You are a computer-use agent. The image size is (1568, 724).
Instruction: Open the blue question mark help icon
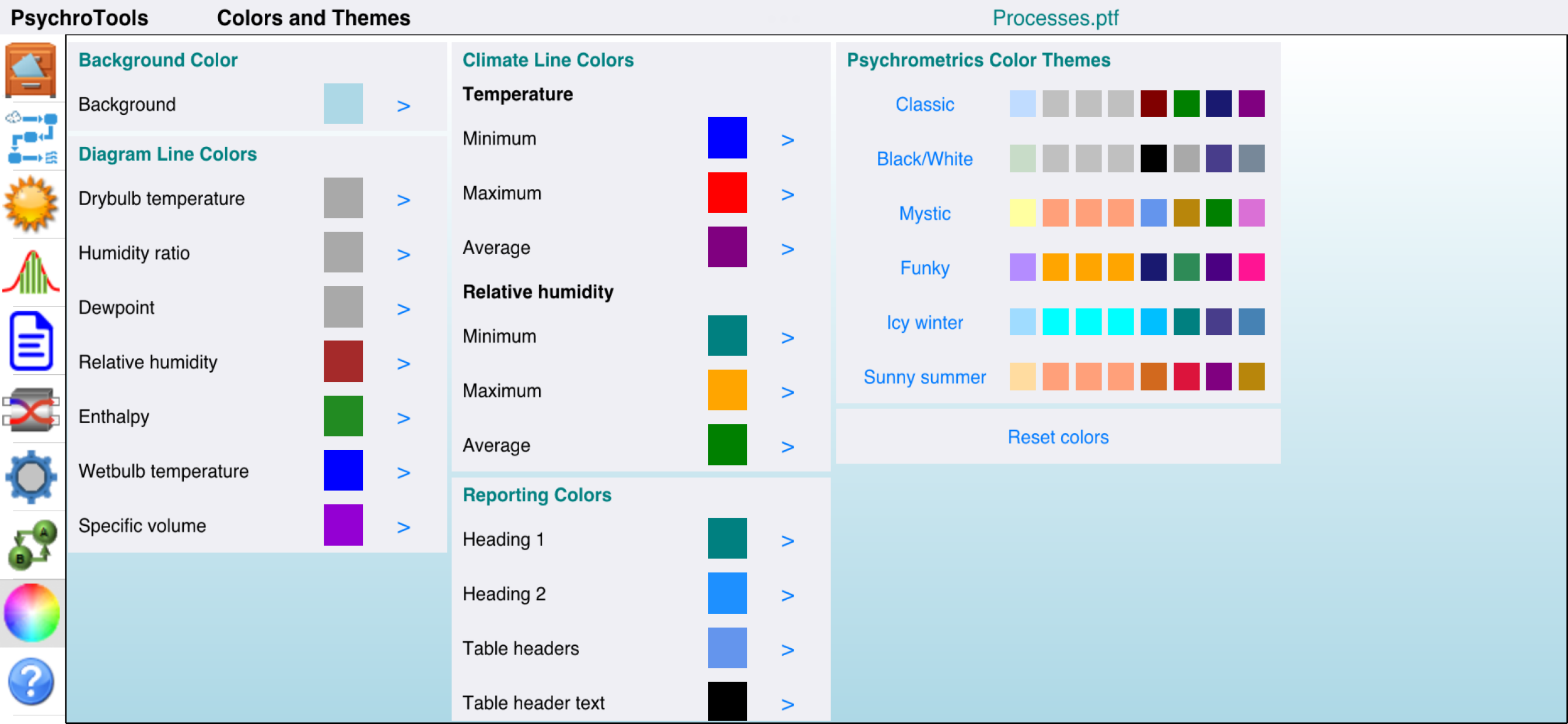point(31,681)
